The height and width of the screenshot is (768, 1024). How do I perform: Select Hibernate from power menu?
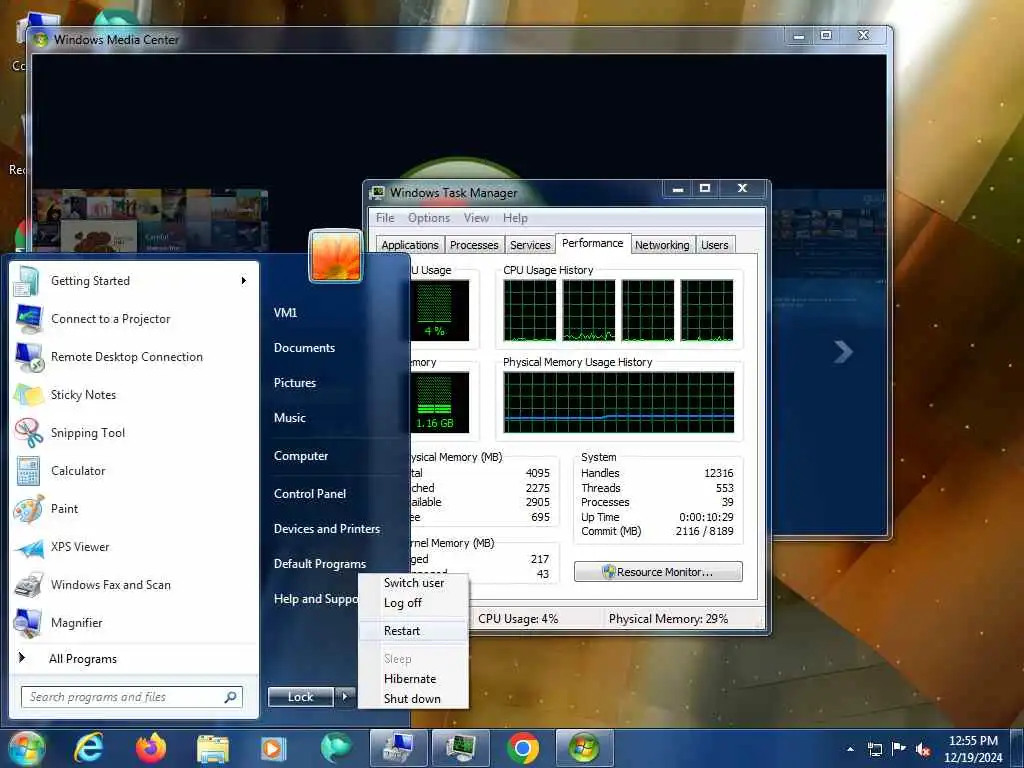413,679
